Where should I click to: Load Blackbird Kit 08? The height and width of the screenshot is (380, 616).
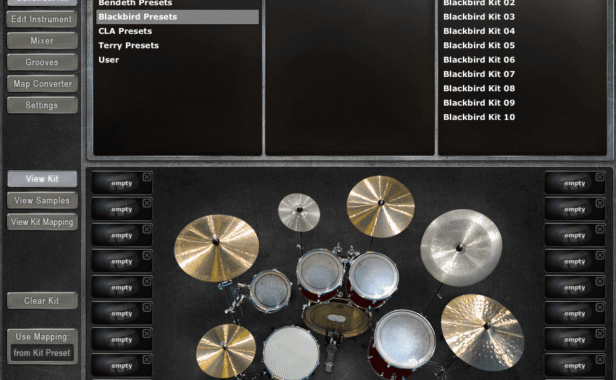click(x=479, y=88)
